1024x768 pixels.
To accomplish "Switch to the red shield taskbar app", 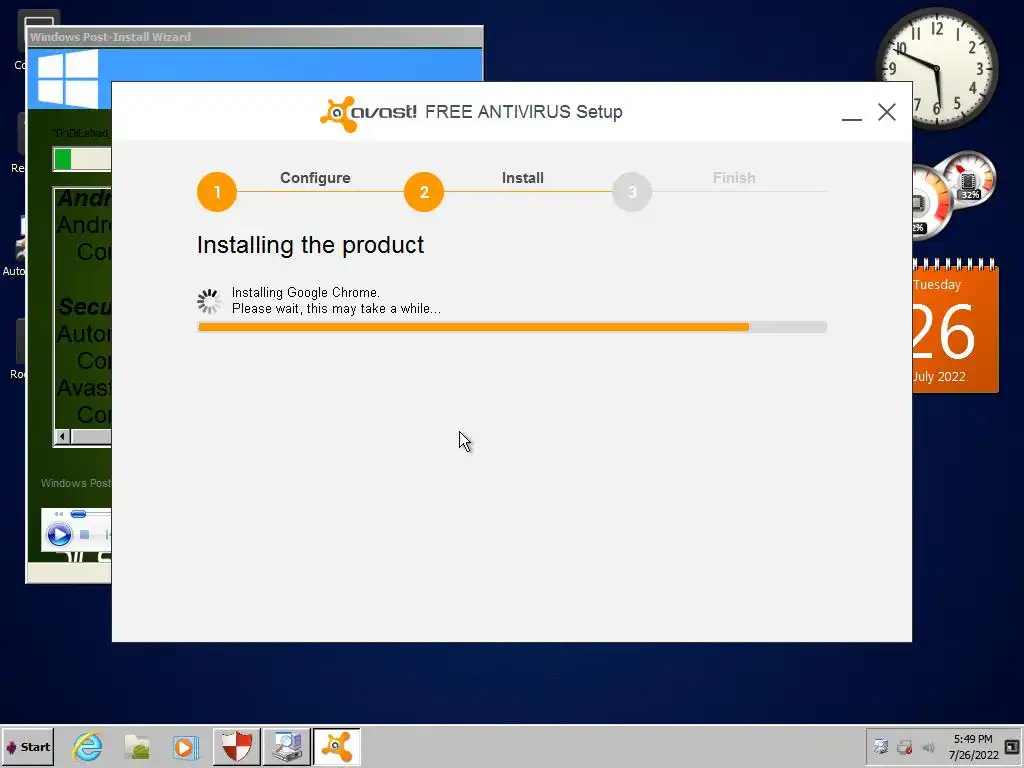I will coord(236,746).
